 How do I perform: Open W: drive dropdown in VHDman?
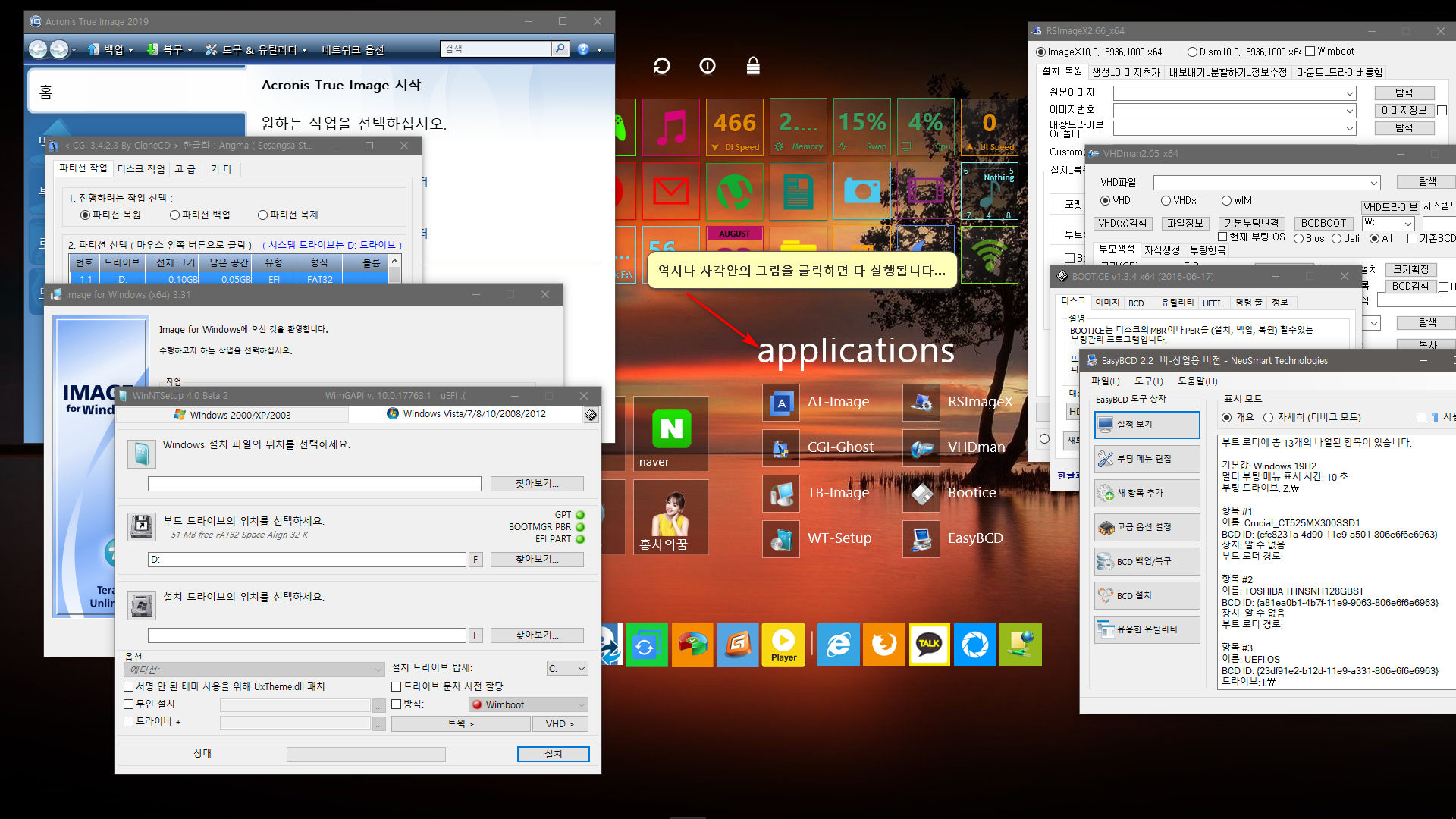point(1388,224)
